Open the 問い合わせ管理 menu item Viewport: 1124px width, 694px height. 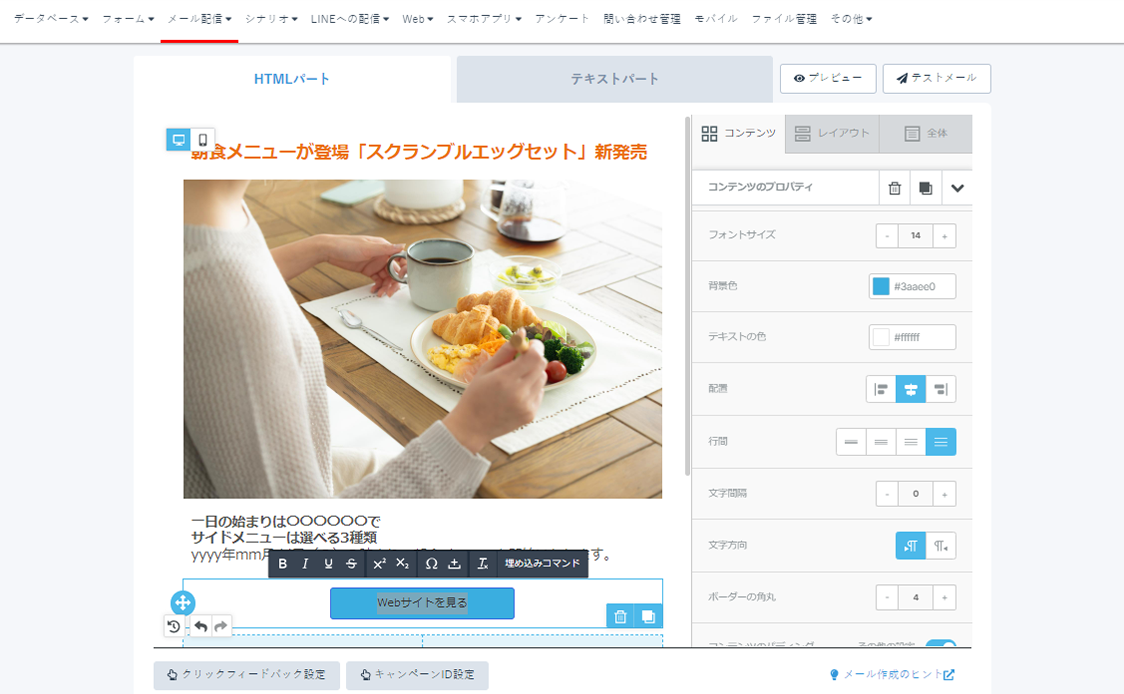(642, 19)
